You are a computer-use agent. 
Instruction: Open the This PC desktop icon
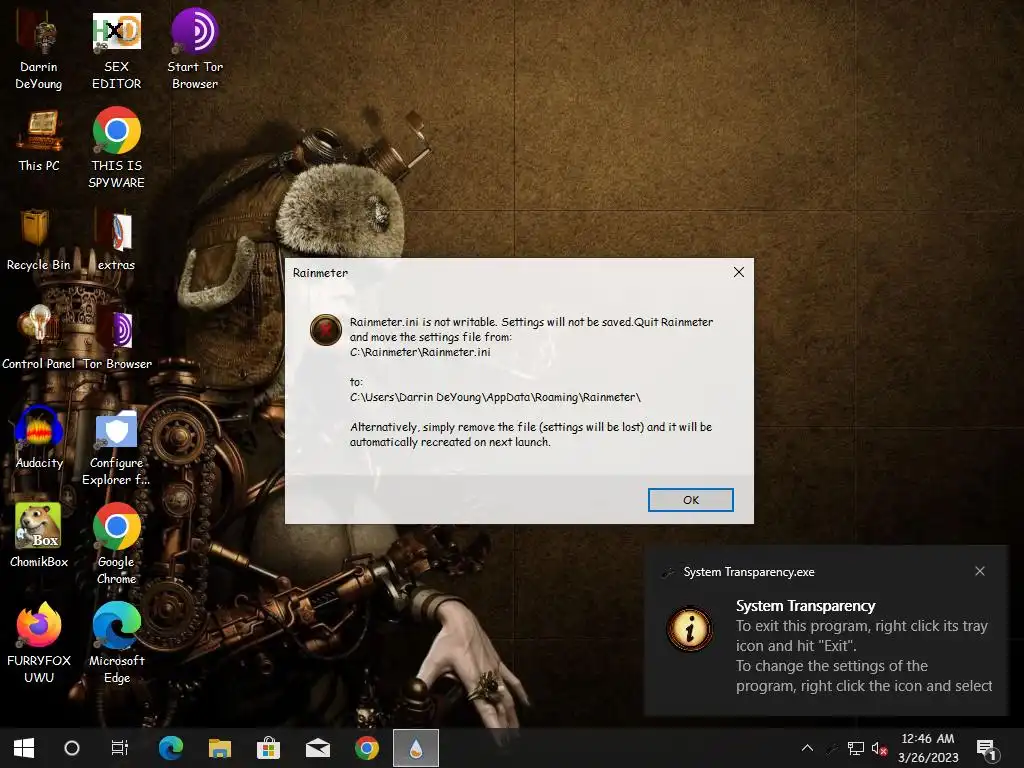[39, 140]
